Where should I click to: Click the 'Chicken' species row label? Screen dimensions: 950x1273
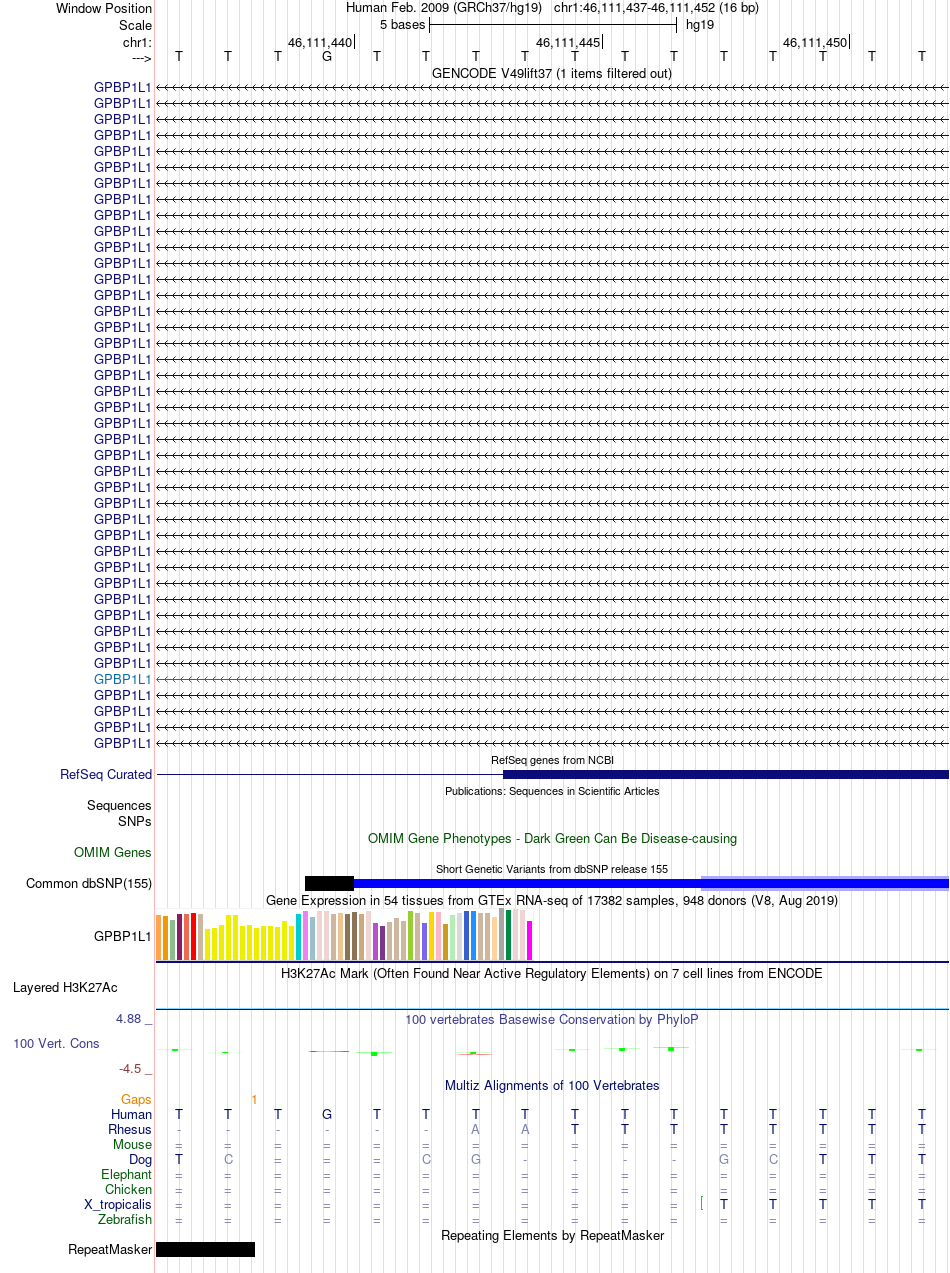coord(129,1189)
